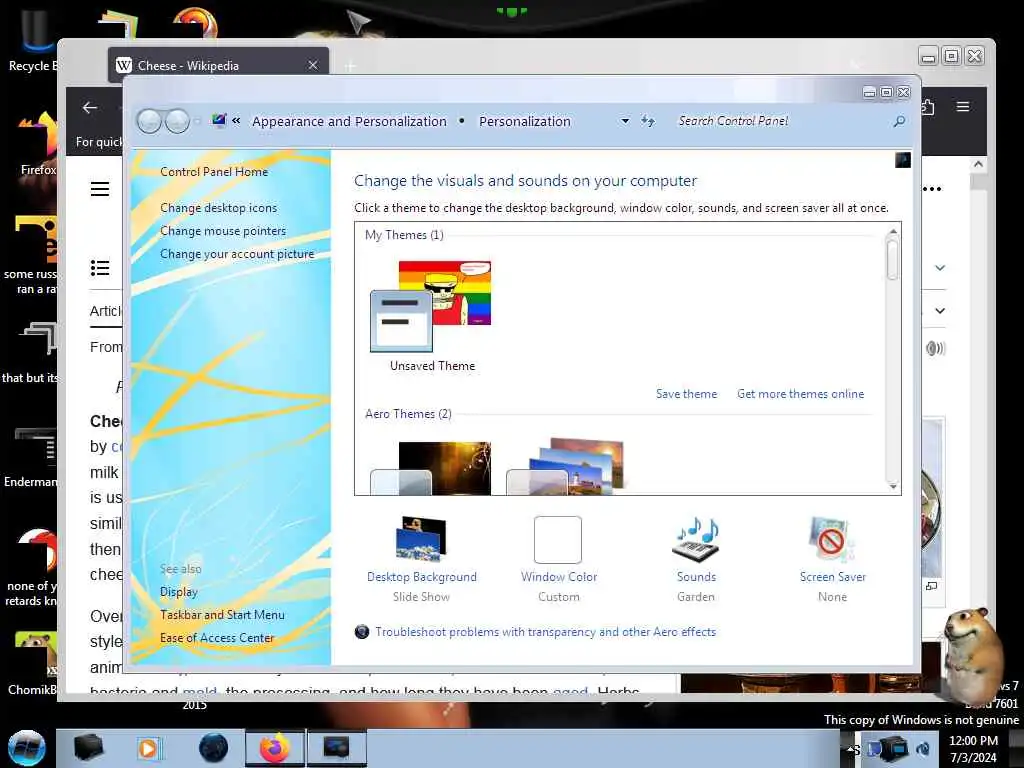The image size is (1024, 768).
Task: Close the Cheese - Wikipedia tab
Action: (x=313, y=65)
